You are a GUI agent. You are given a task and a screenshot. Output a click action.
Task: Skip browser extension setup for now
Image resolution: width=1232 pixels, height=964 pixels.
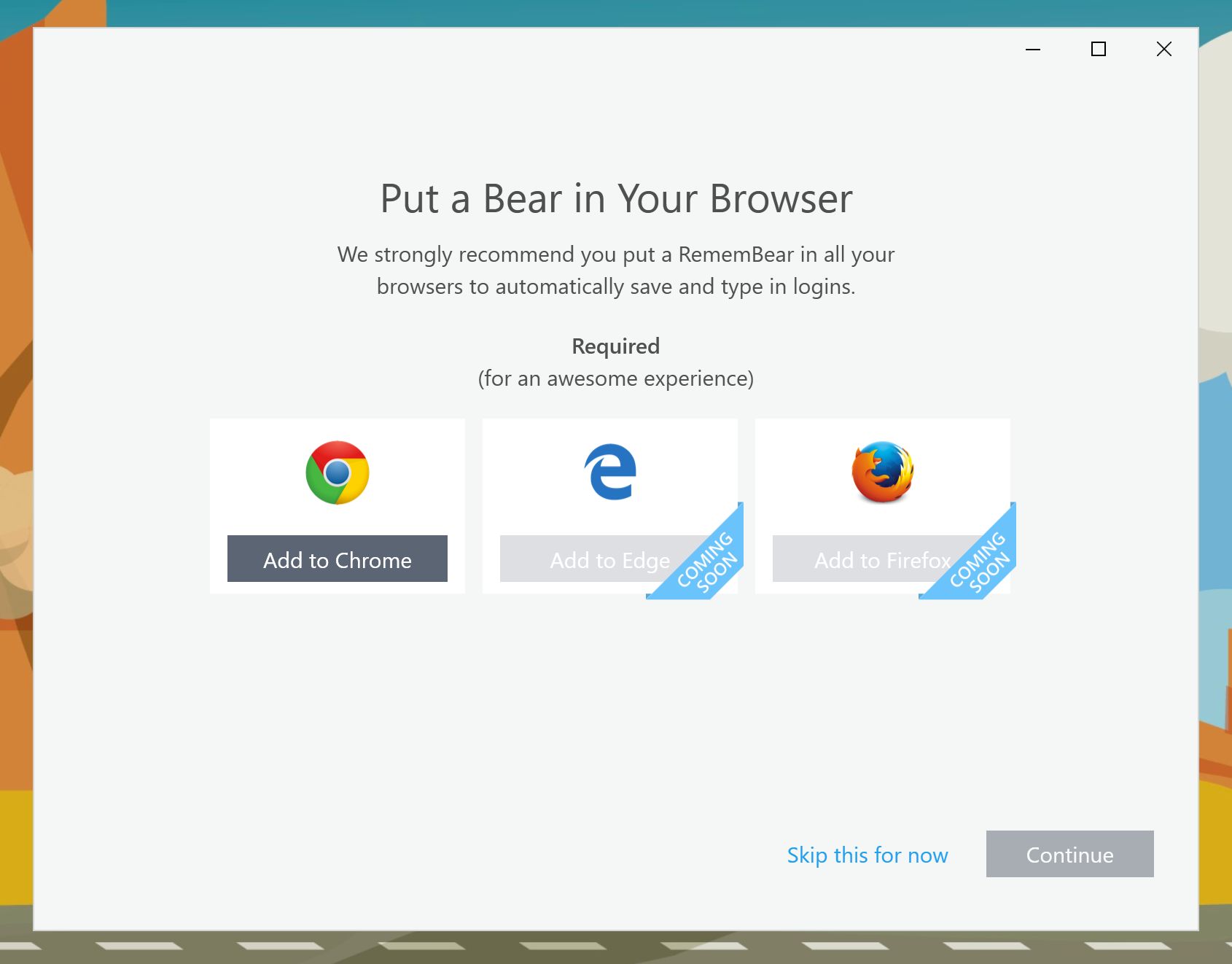[868, 855]
